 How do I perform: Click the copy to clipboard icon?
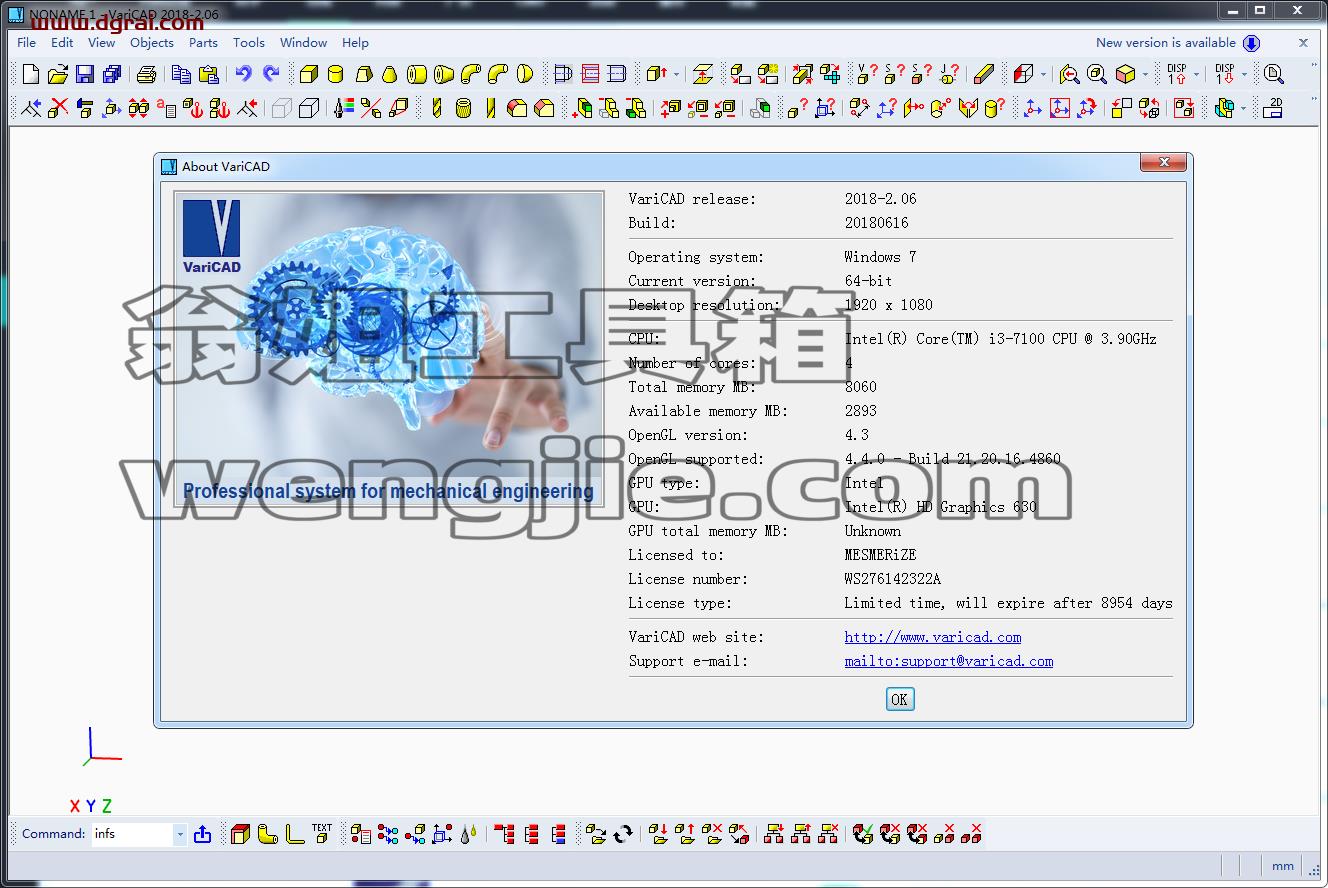click(181, 74)
